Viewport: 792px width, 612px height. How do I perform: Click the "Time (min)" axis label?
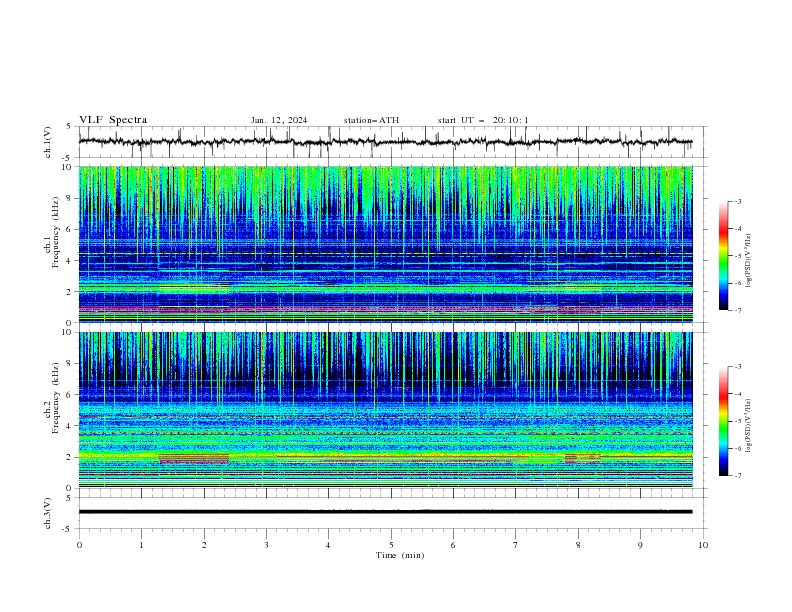[x=400, y=555]
